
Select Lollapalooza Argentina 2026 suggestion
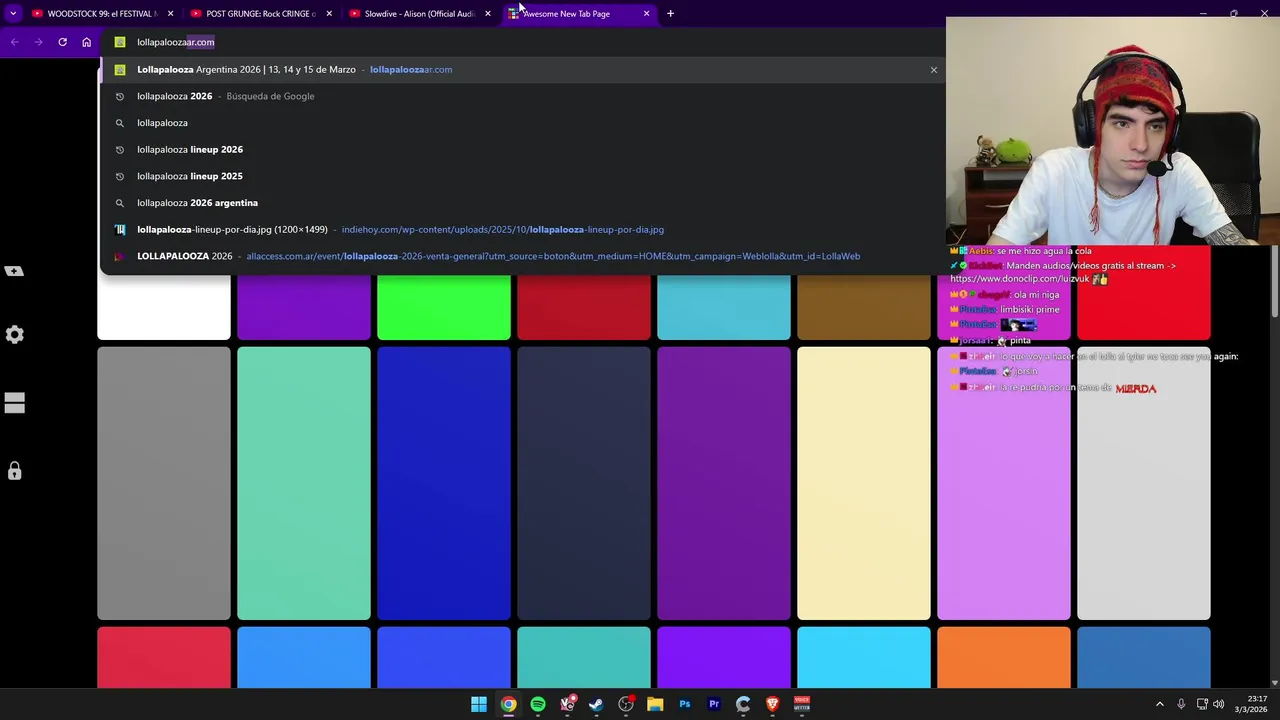point(522,69)
